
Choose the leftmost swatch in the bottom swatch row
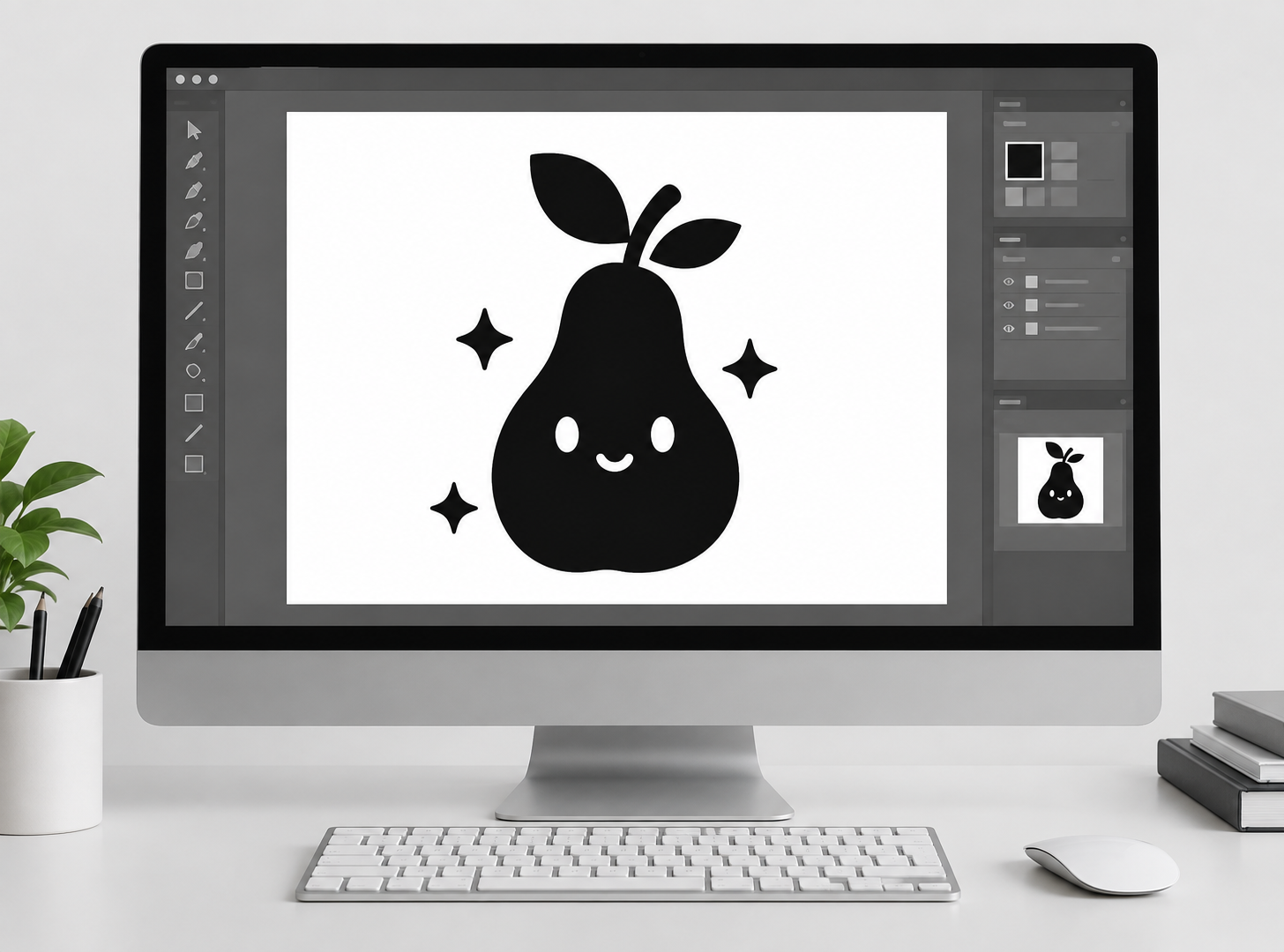click(1014, 197)
